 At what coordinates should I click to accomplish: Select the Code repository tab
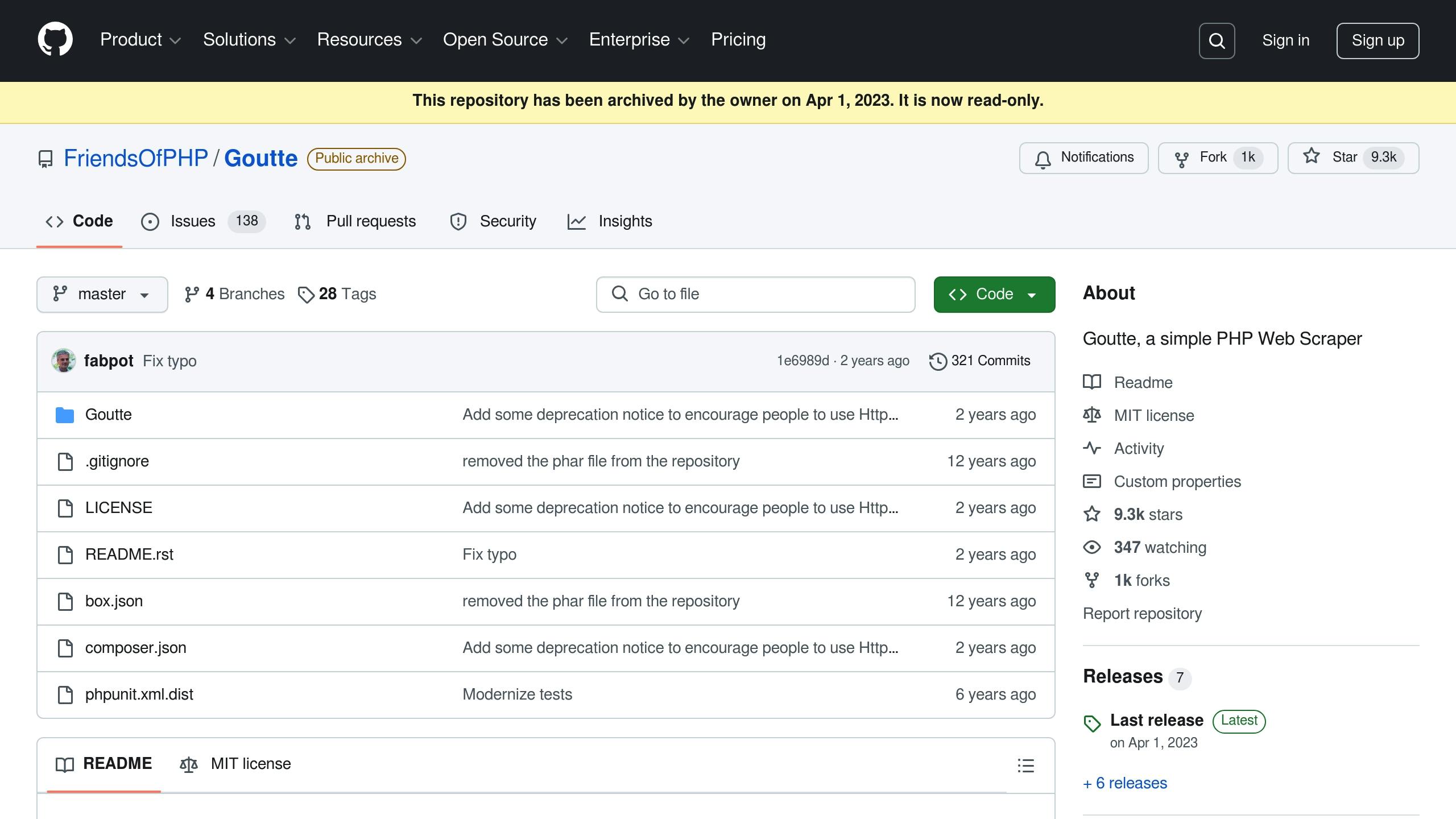(x=79, y=221)
